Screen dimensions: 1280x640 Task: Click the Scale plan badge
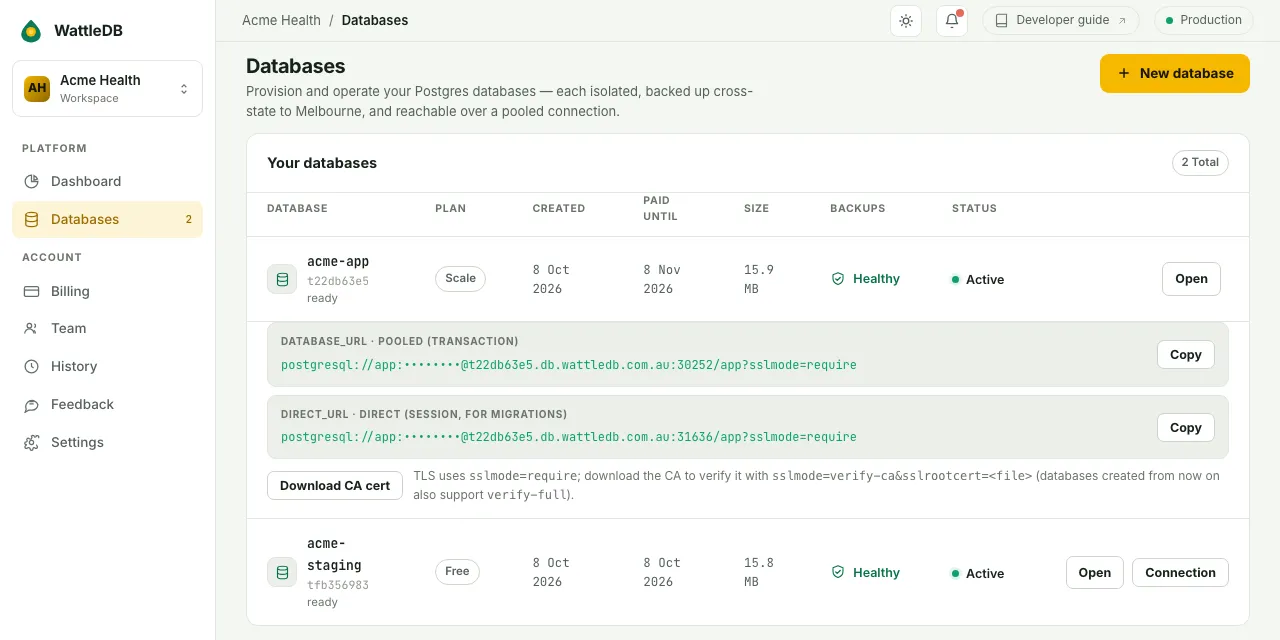point(460,278)
